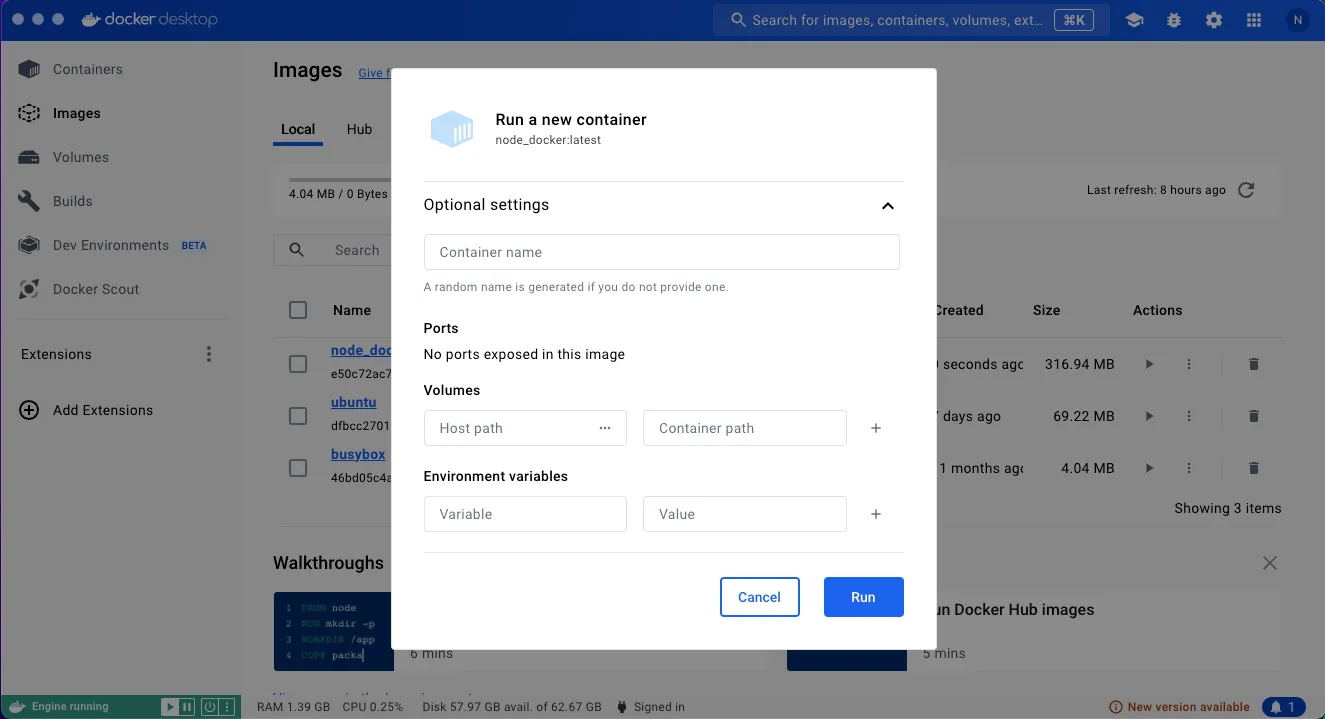Screen dimensions: 1325x719
Task: Focus the Variable name field
Action: click(x=525, y=514)
